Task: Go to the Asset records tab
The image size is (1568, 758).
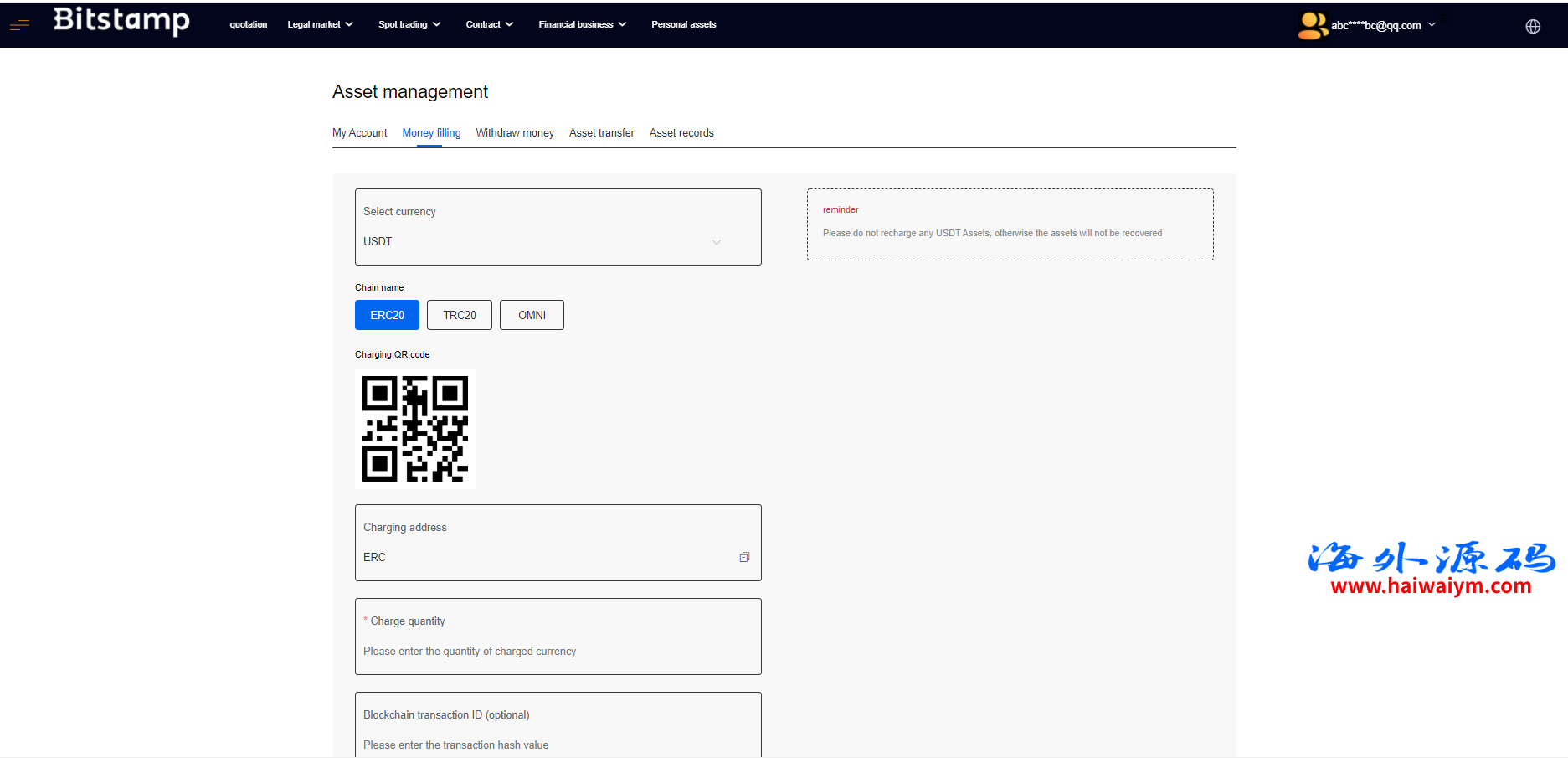Action: coord(681,132)
